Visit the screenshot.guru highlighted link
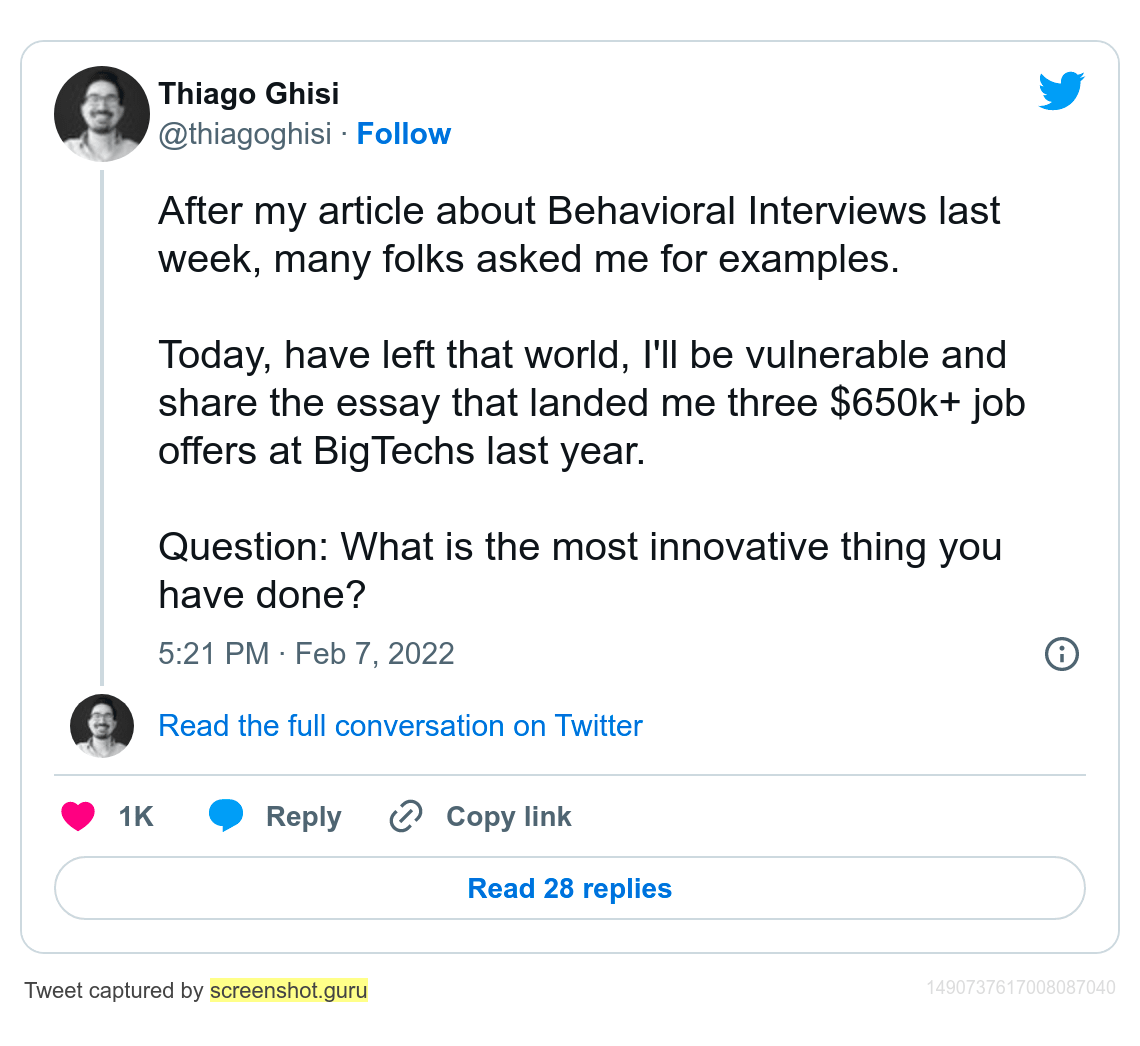Image resolution: width=1140 pixels, height=1046 pixels. (288, 991)
